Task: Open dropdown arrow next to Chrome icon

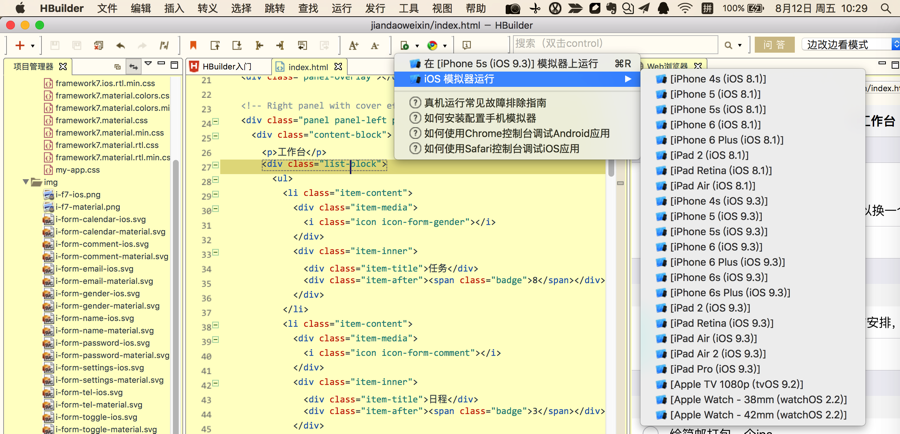Action: (x=444, y=46)
